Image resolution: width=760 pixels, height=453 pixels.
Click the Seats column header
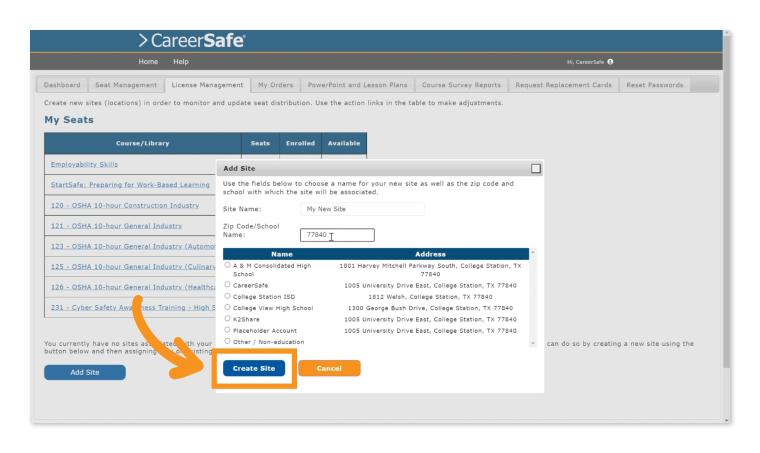260,143
